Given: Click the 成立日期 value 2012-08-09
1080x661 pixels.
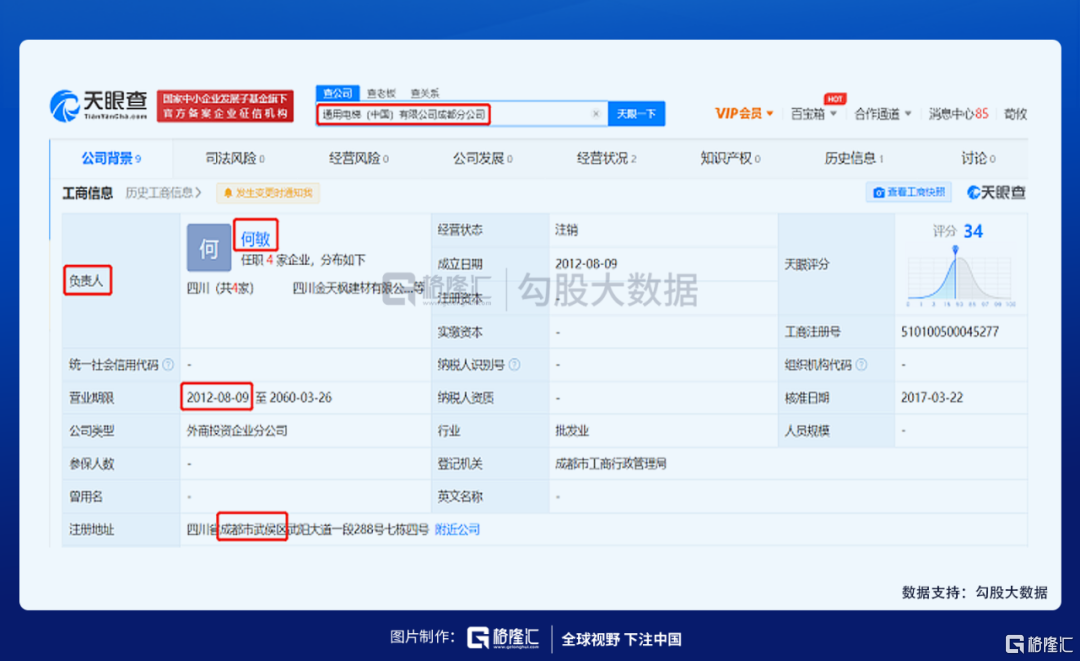Looking at the screenshot, I should point(586,264).
